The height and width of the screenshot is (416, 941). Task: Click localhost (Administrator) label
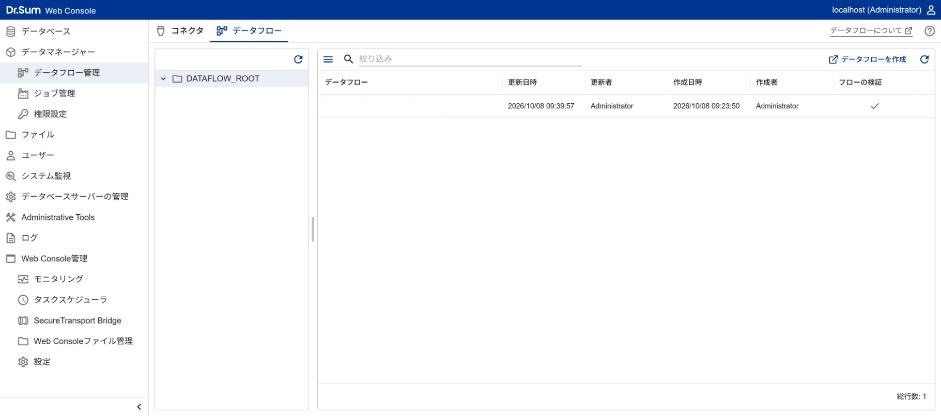click(x=876, y=10)
